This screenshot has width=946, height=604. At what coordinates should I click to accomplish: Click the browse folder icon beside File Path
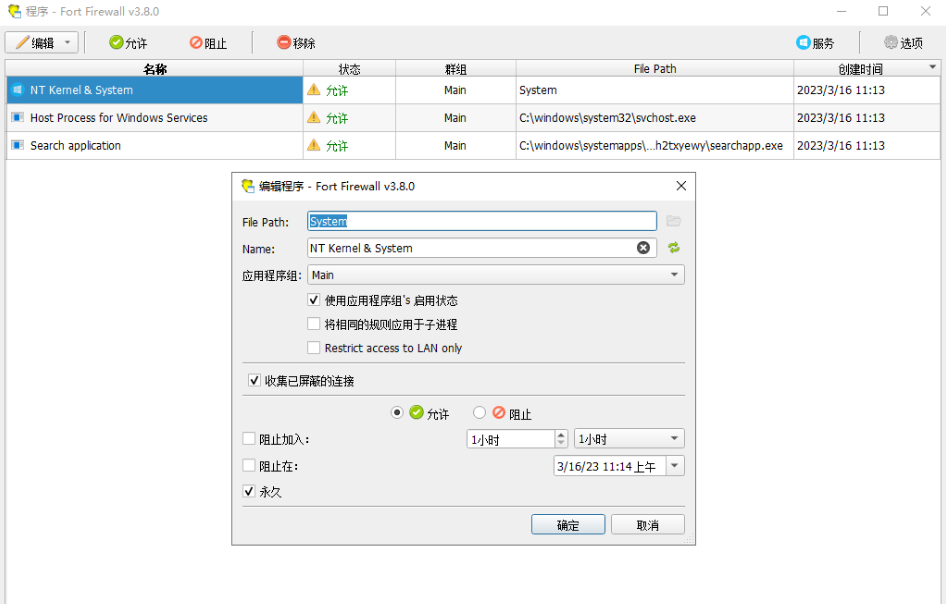point(673,221)
